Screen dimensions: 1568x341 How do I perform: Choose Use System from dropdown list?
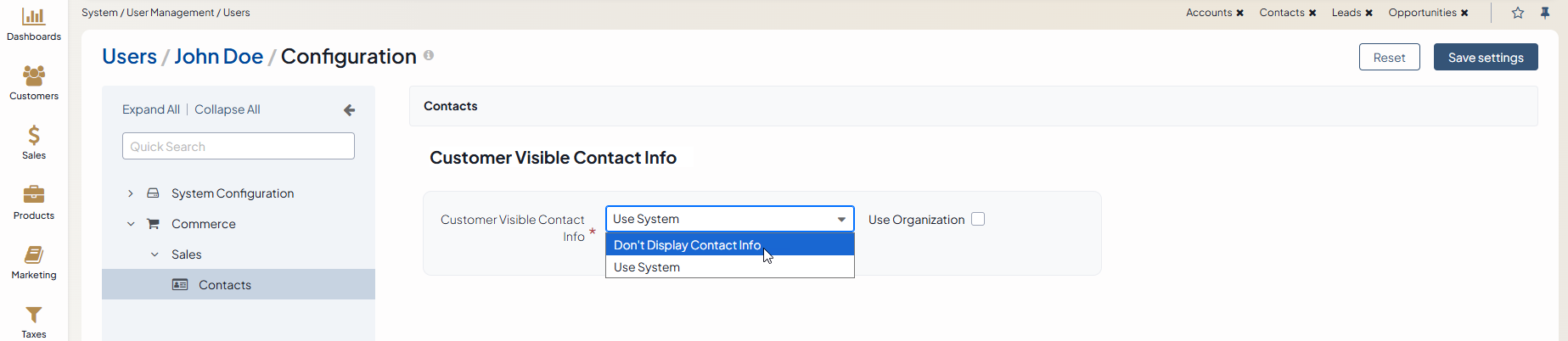(647, 267)
